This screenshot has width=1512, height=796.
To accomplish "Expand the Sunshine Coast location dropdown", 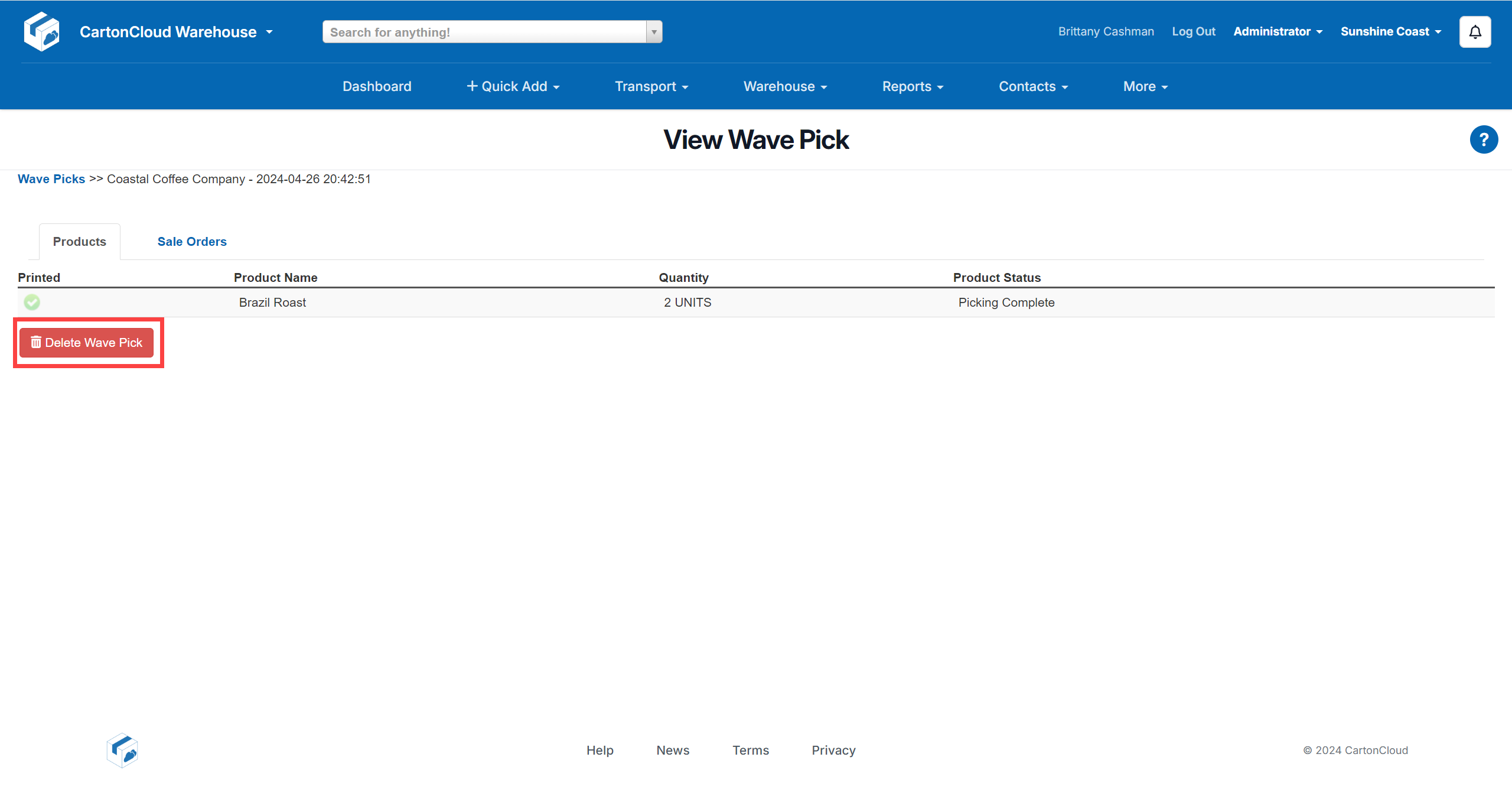I will tap(1390, 32).
